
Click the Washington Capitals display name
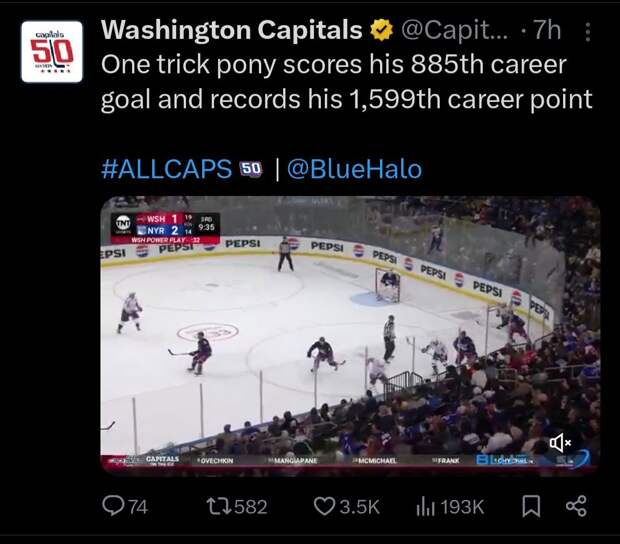232,30
